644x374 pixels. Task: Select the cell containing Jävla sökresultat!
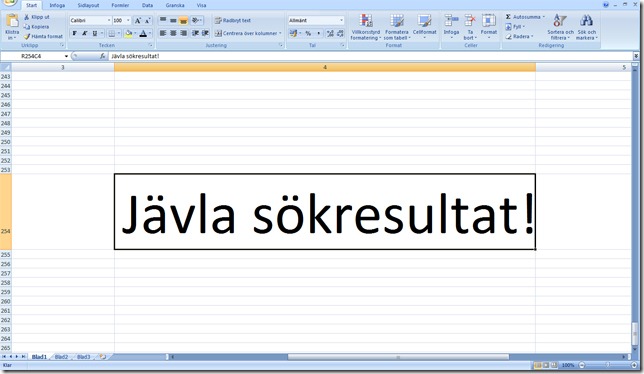point(325,212)
